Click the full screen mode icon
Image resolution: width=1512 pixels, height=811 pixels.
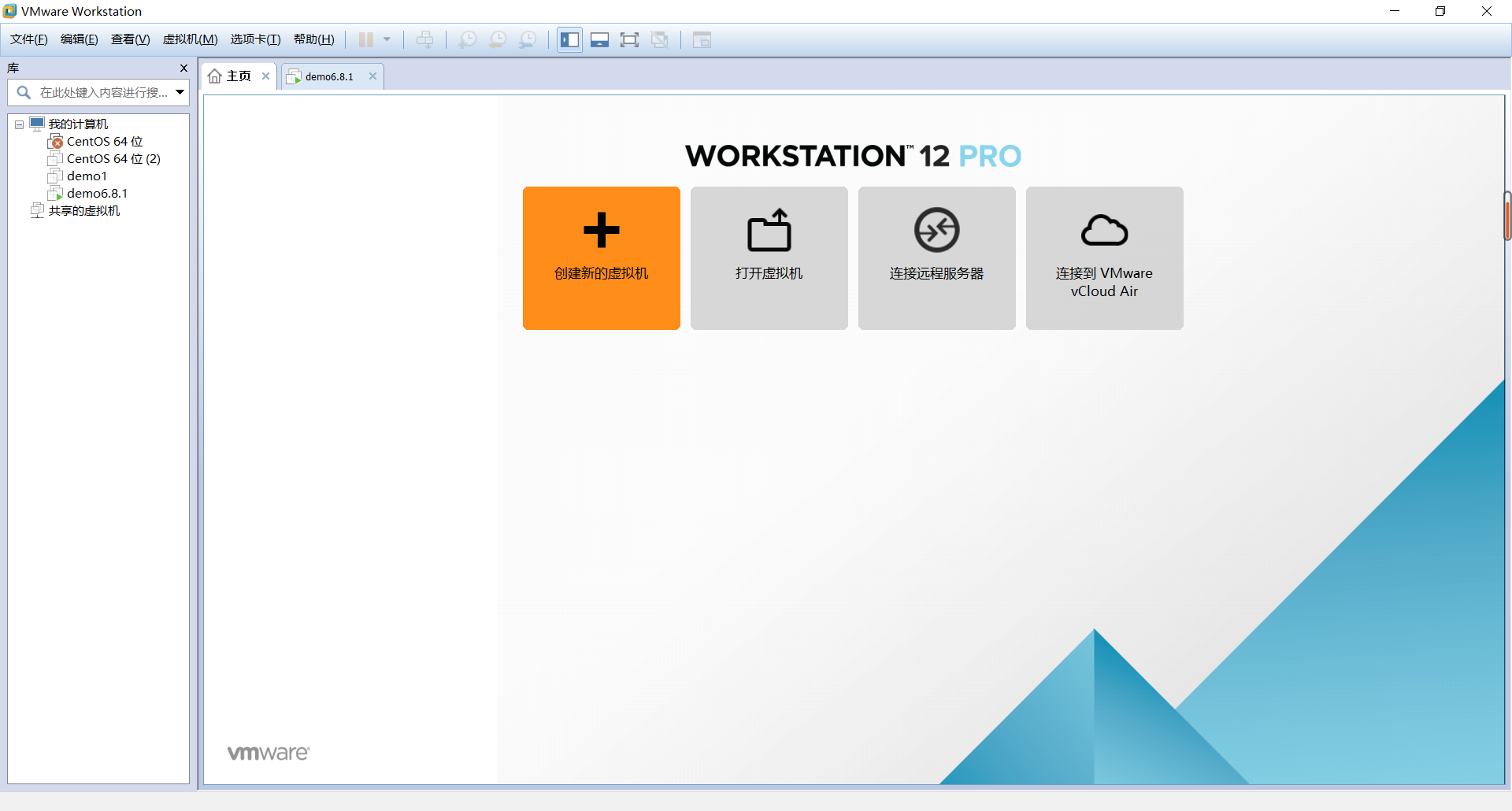point(629,39)
